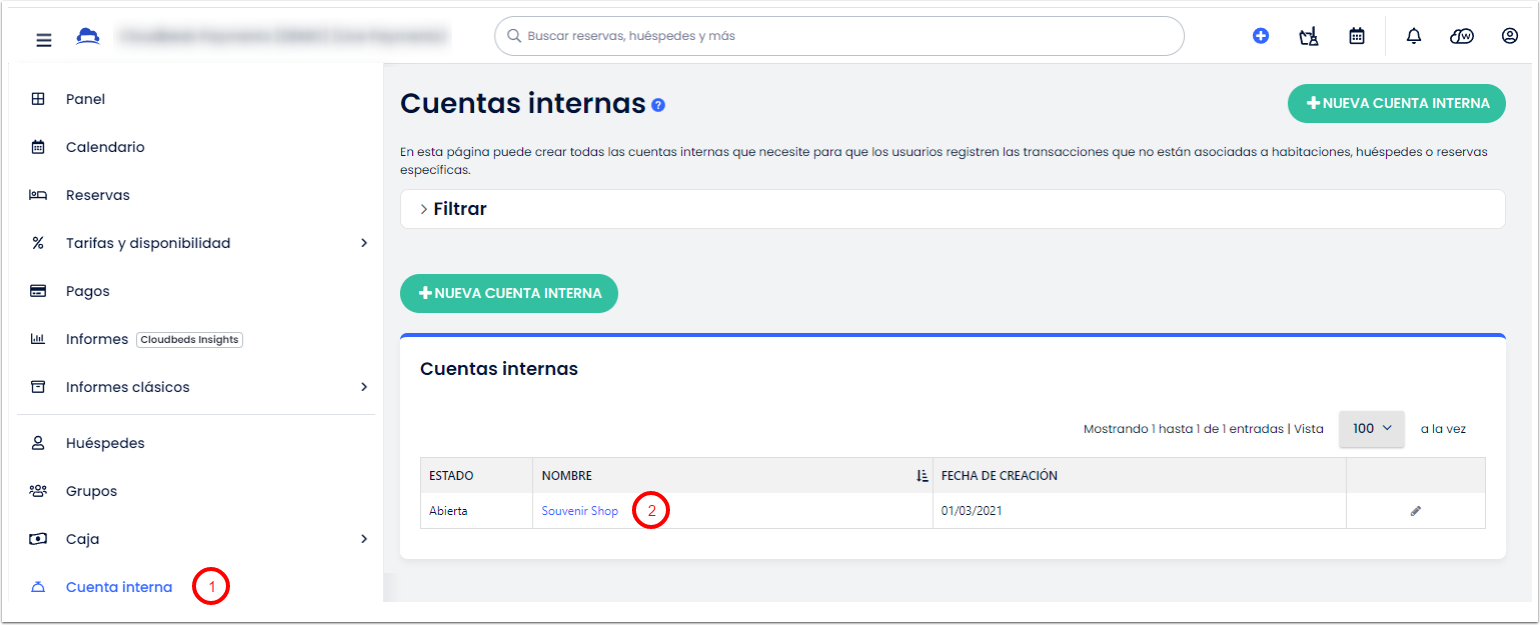The image size is (1540, 625).
Task: Click the pencil edit icon for Souvenir Shop
Action: tap(1415, 511)
